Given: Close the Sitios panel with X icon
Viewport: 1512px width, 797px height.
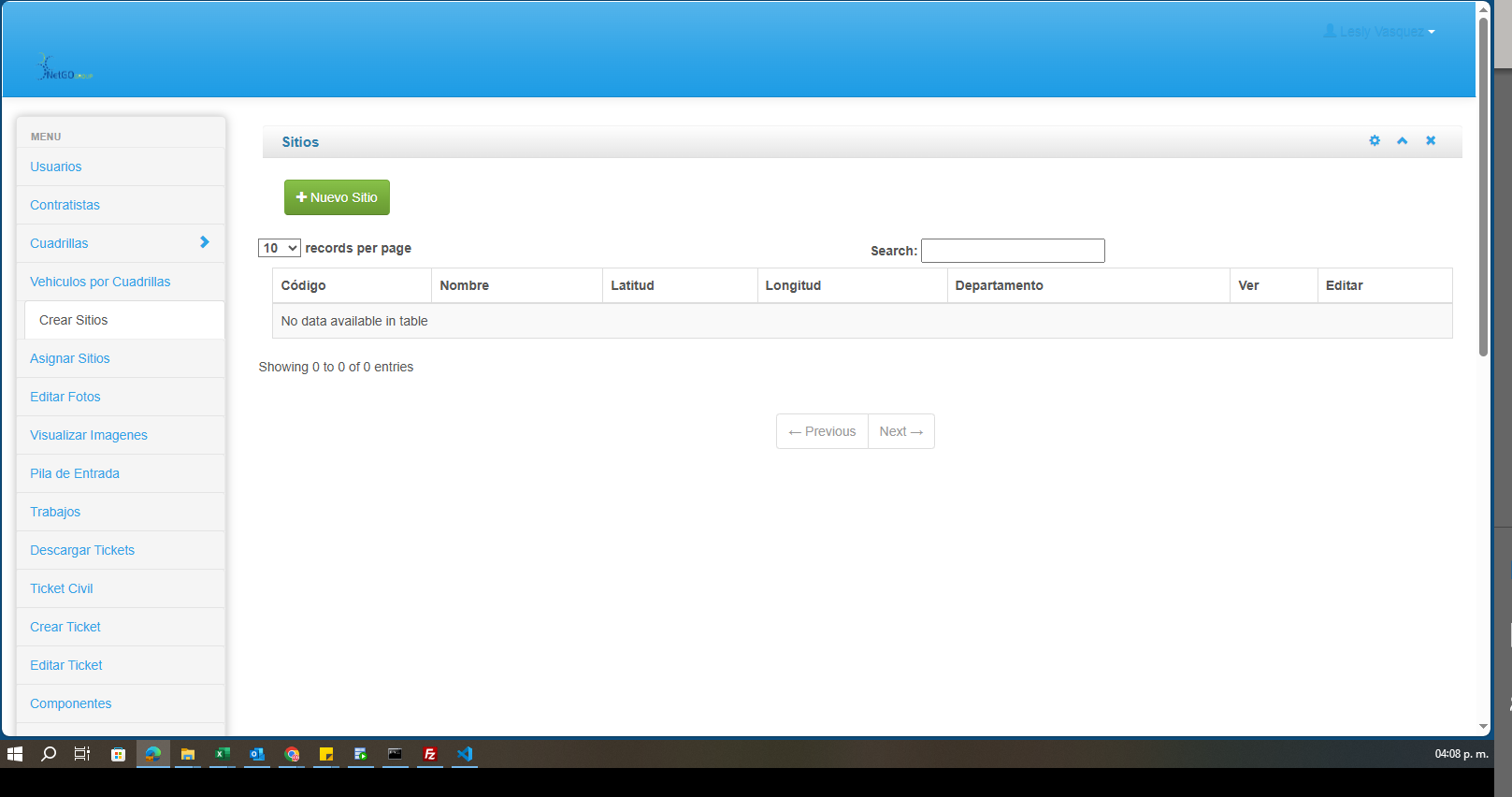Looking at the screenshot, I should click(1430, 141).
